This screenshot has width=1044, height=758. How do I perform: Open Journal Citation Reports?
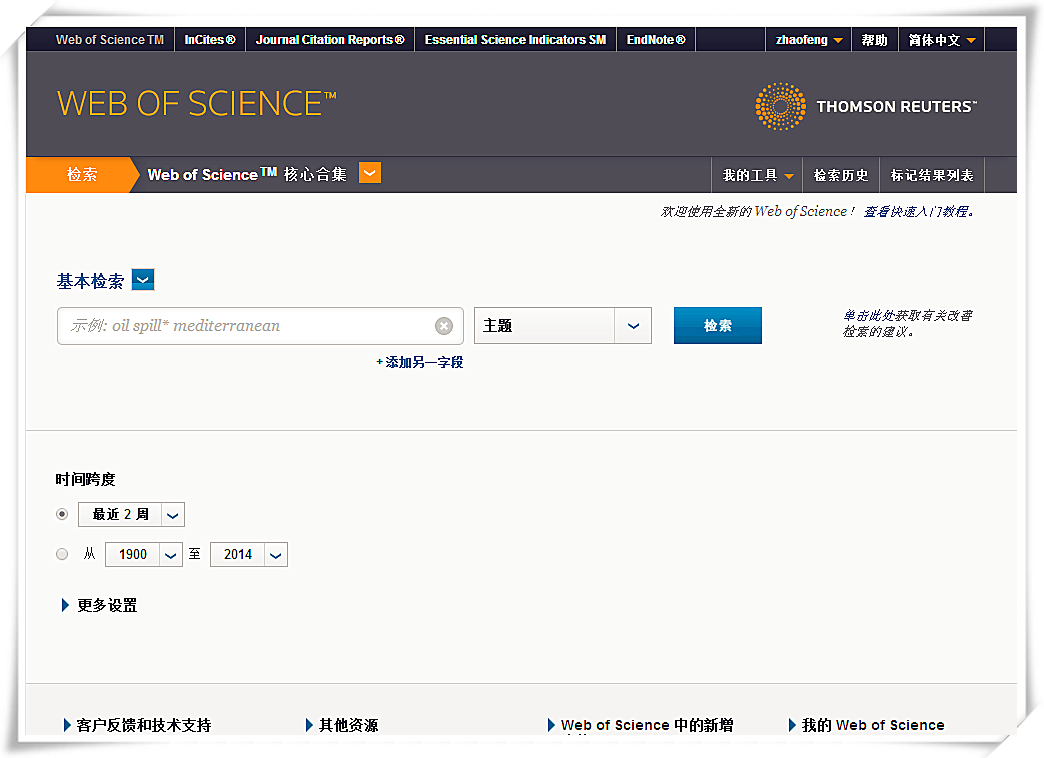330,40
